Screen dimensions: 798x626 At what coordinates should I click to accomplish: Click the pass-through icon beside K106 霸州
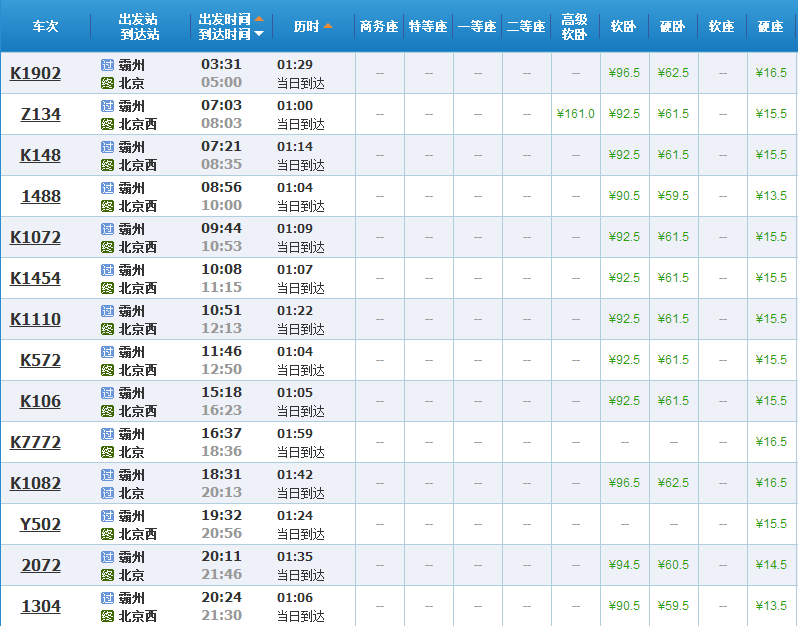(107, 393)
